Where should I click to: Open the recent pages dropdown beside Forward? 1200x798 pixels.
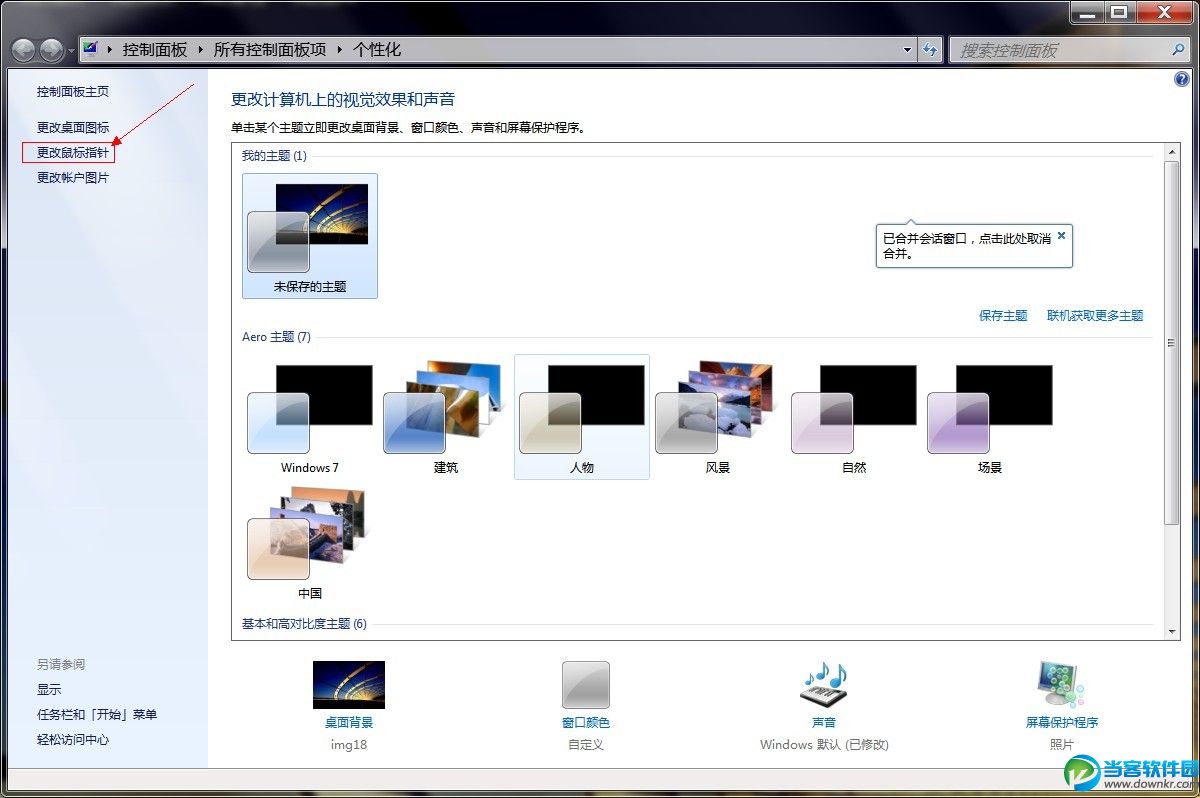coord(71,51)
